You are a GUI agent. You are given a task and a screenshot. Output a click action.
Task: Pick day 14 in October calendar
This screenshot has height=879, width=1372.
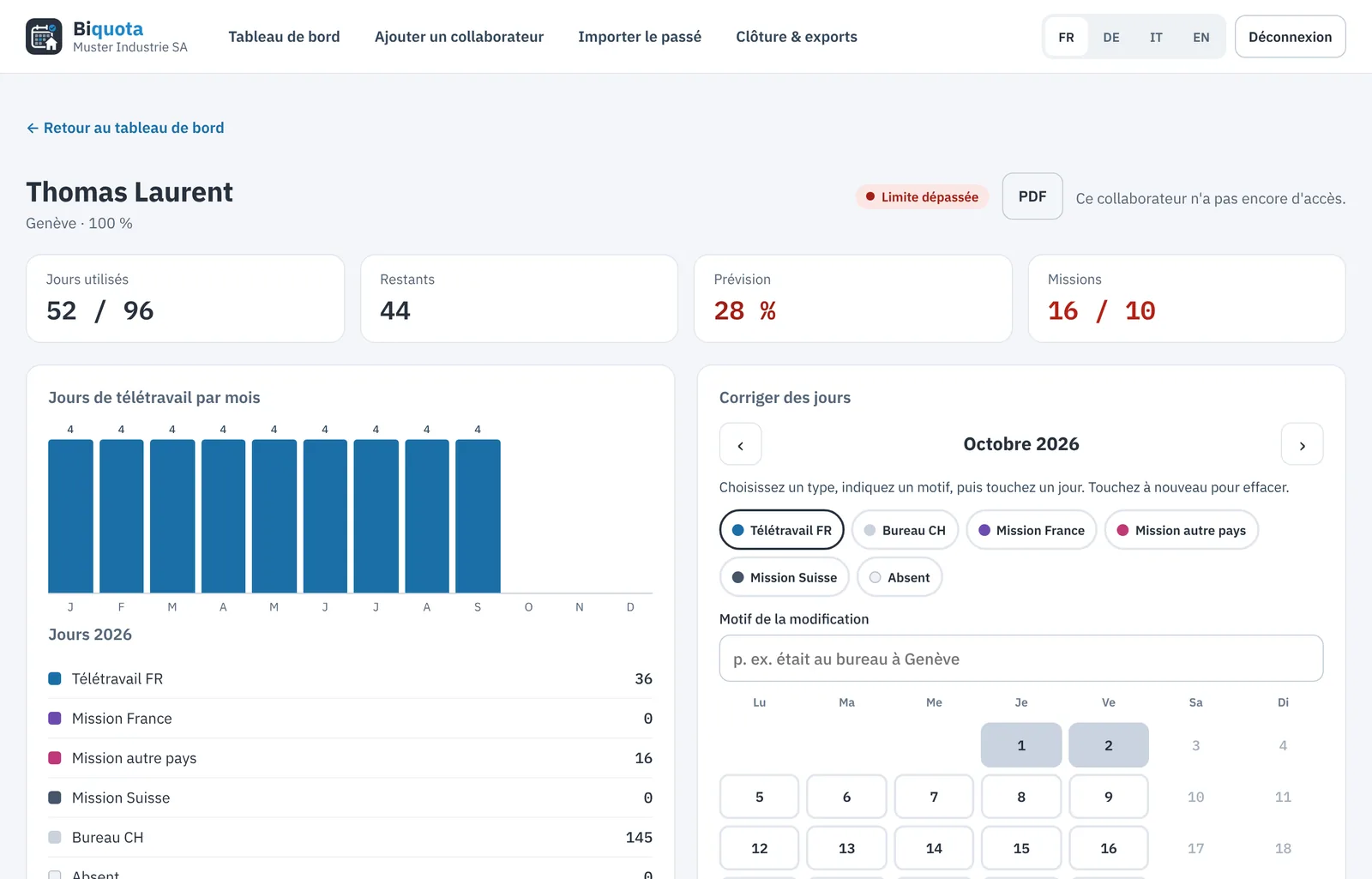(x=934, y=848)
